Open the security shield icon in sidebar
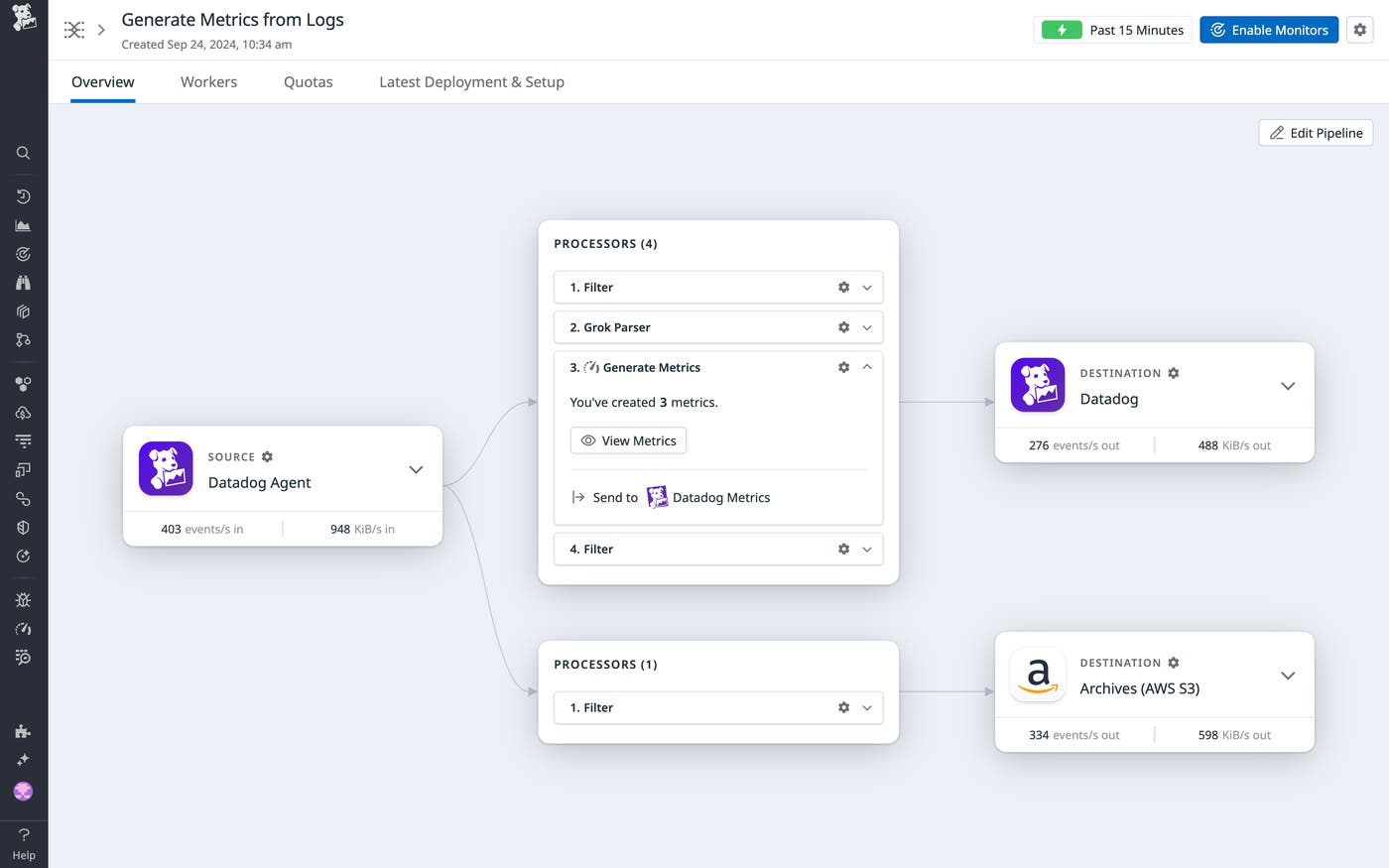This screenshot has height=868, width=1389. coord(23,528)
